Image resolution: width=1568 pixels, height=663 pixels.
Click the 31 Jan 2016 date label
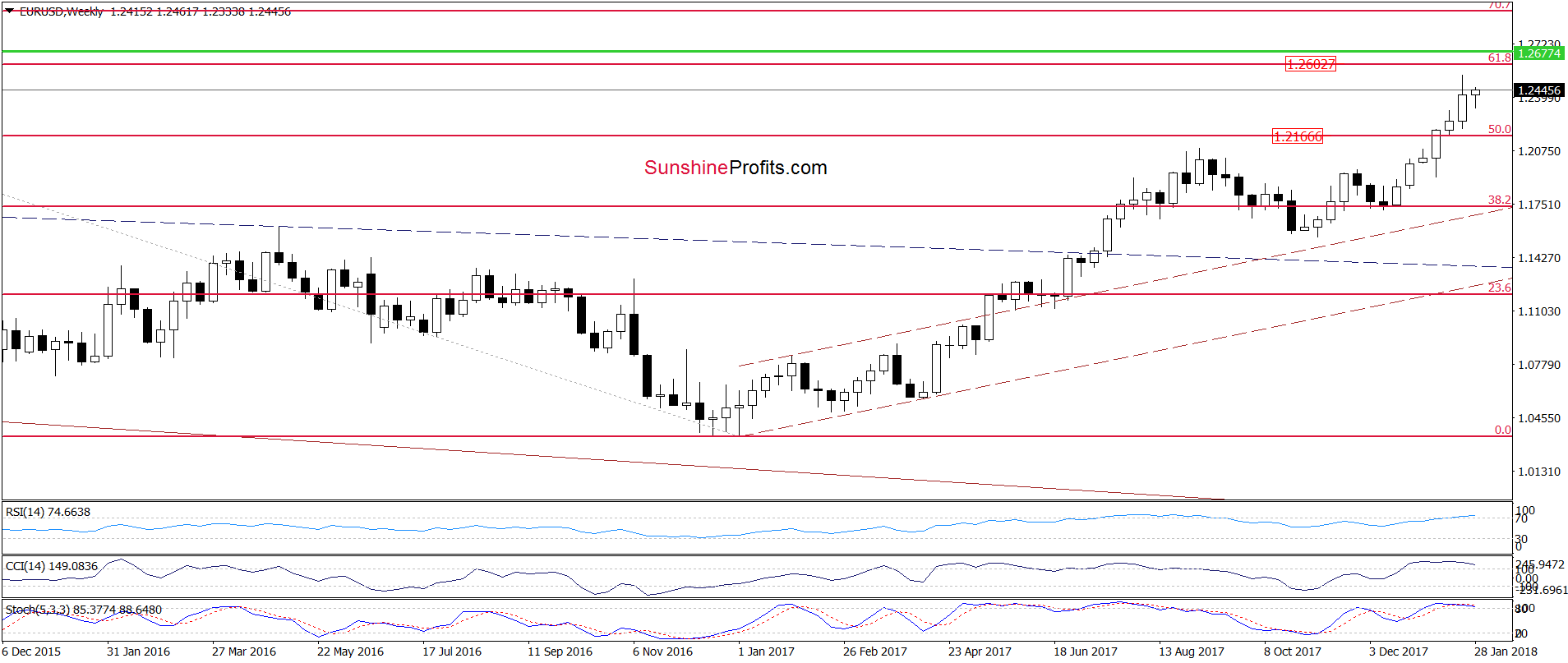138,651
